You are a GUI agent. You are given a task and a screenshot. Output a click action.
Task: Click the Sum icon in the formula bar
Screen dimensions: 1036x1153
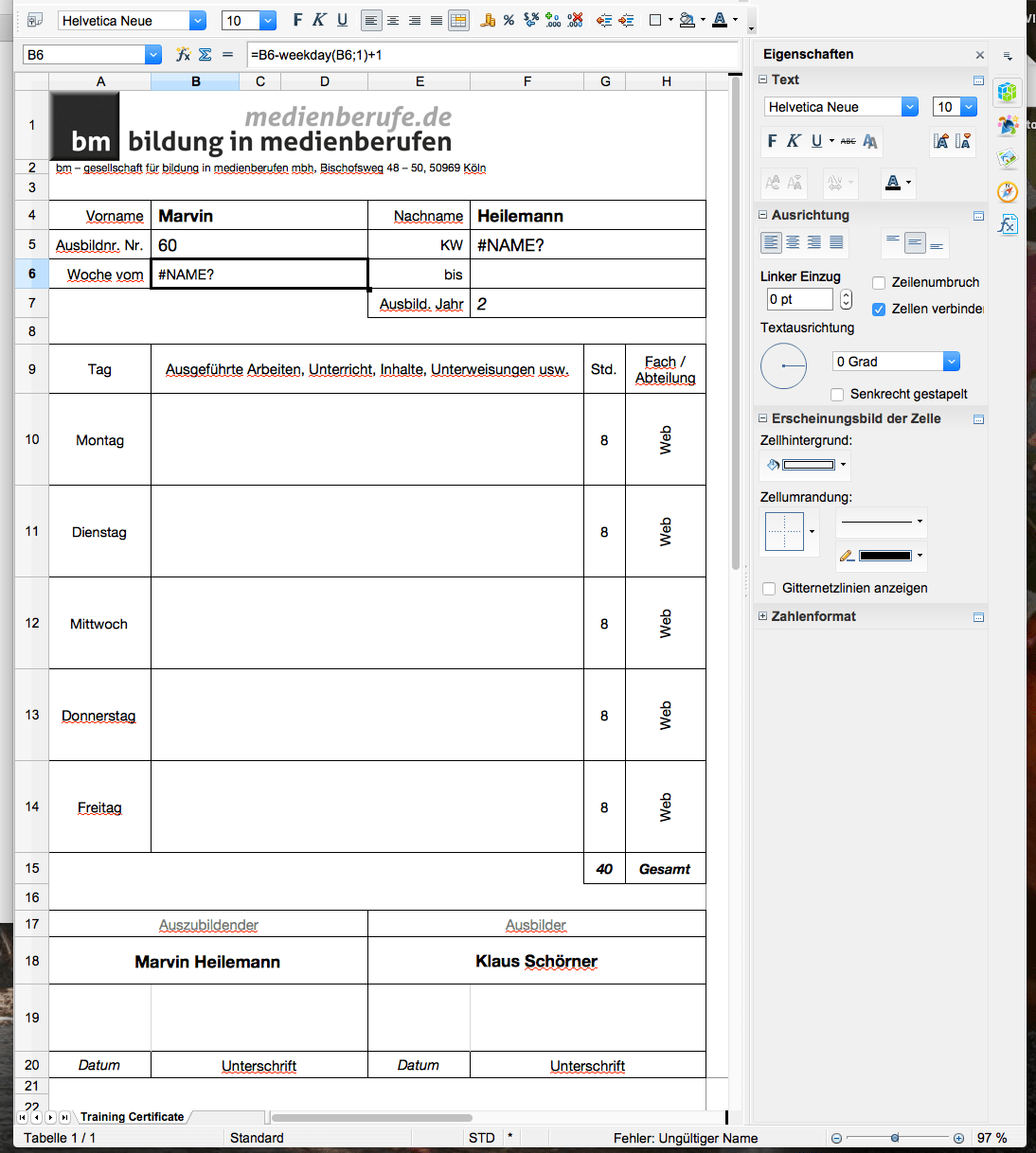pos(205,55)
